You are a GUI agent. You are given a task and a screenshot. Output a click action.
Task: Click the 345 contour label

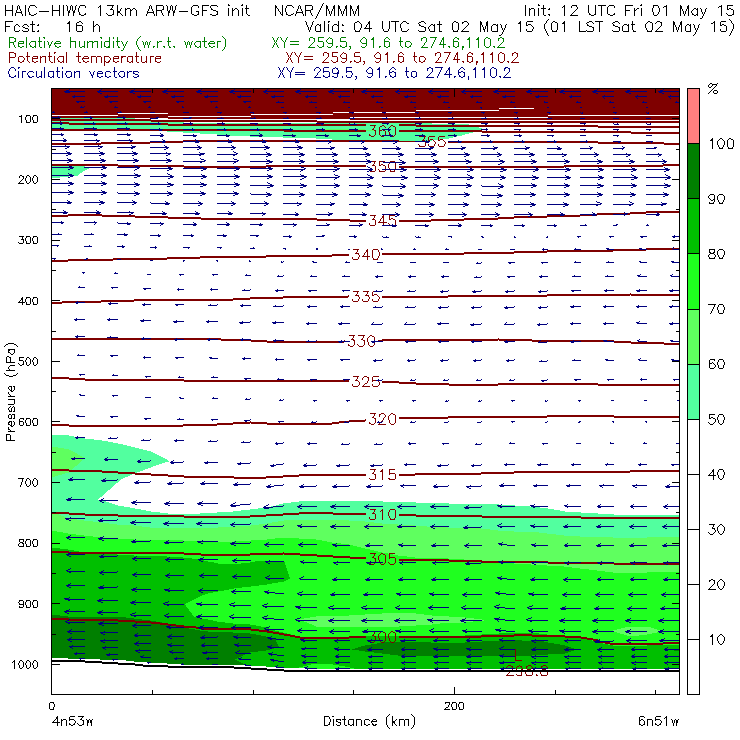tap(383, 220)
